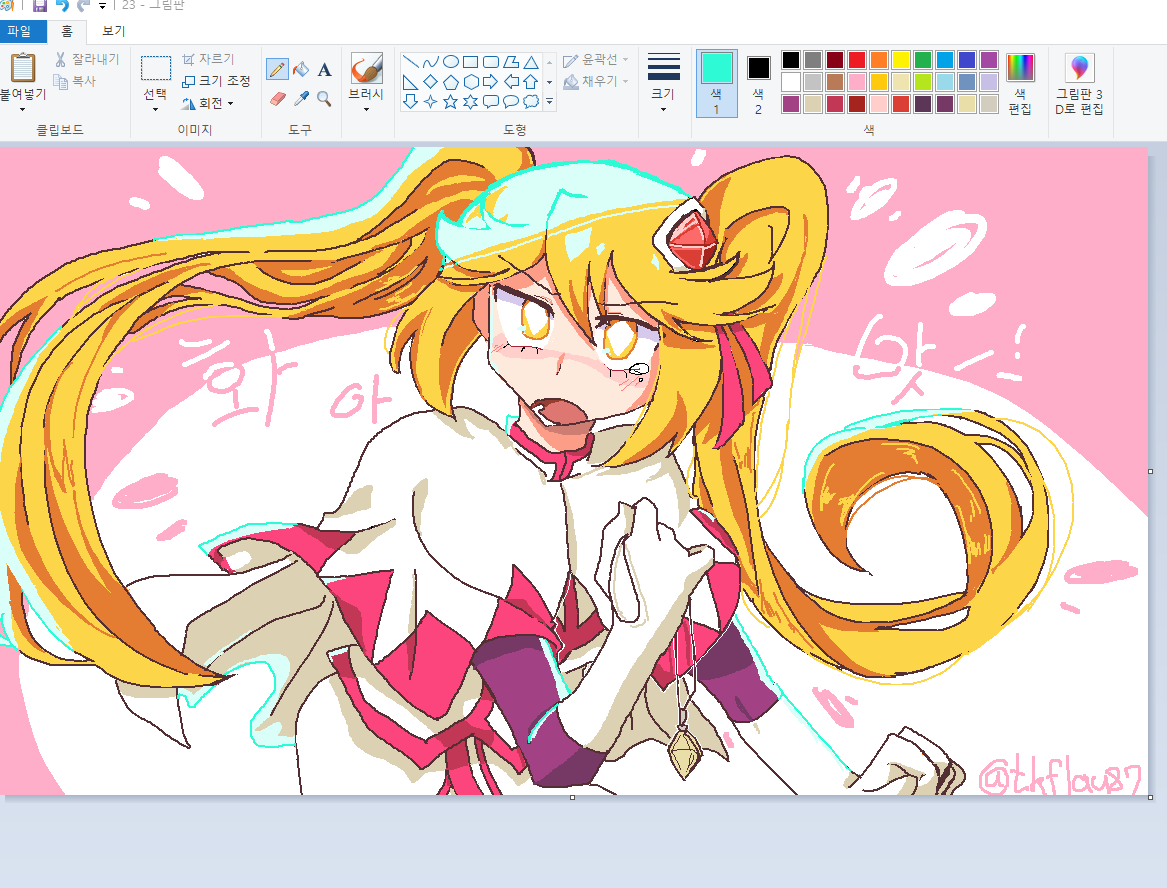Choose the Rounded rectangle shape
The image size is (1167, 888).
[490, 62]
